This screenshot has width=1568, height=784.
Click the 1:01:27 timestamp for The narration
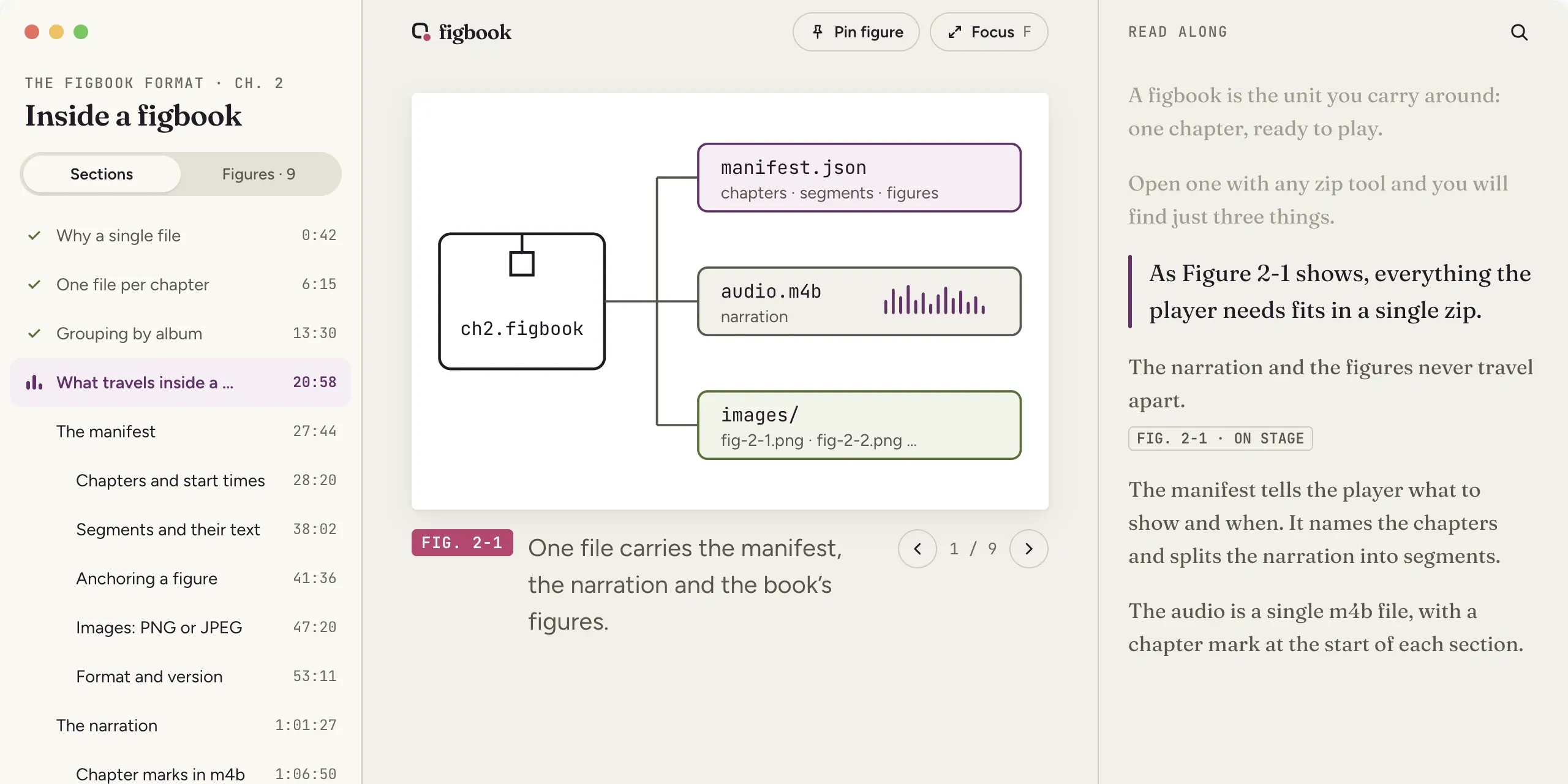tap(306, 725)
